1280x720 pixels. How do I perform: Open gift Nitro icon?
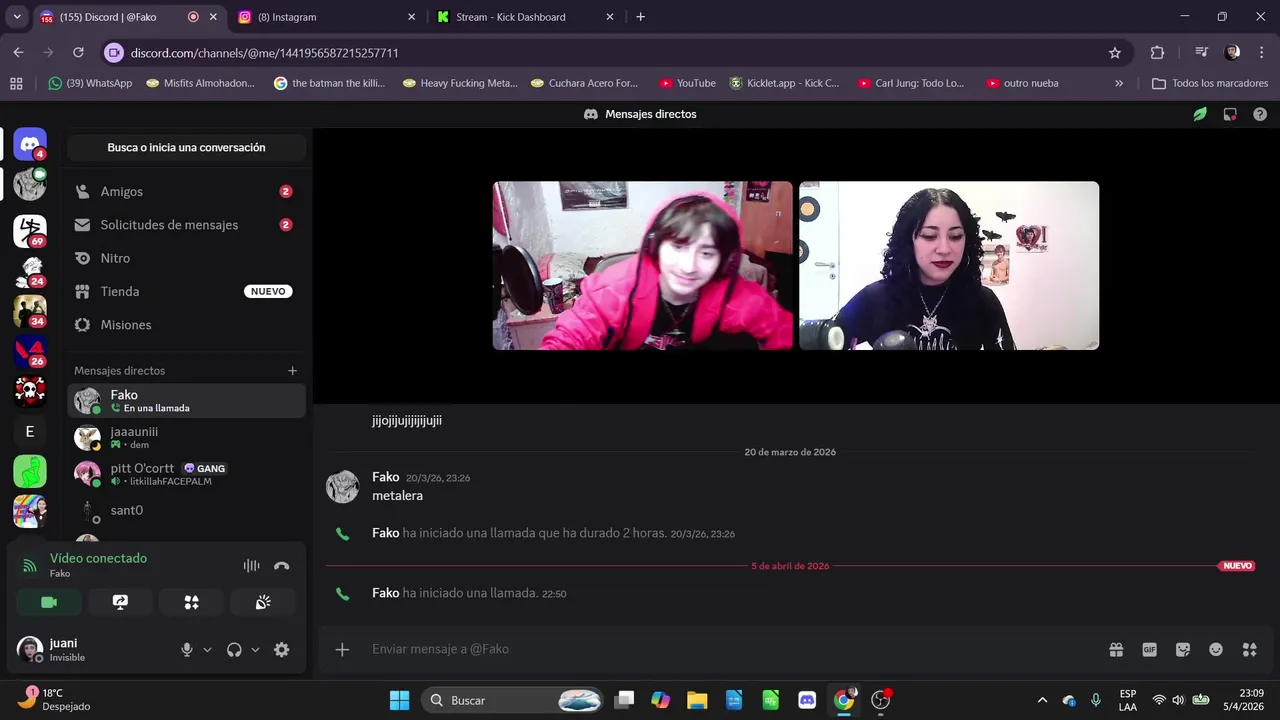click(x=1116, y=650)
